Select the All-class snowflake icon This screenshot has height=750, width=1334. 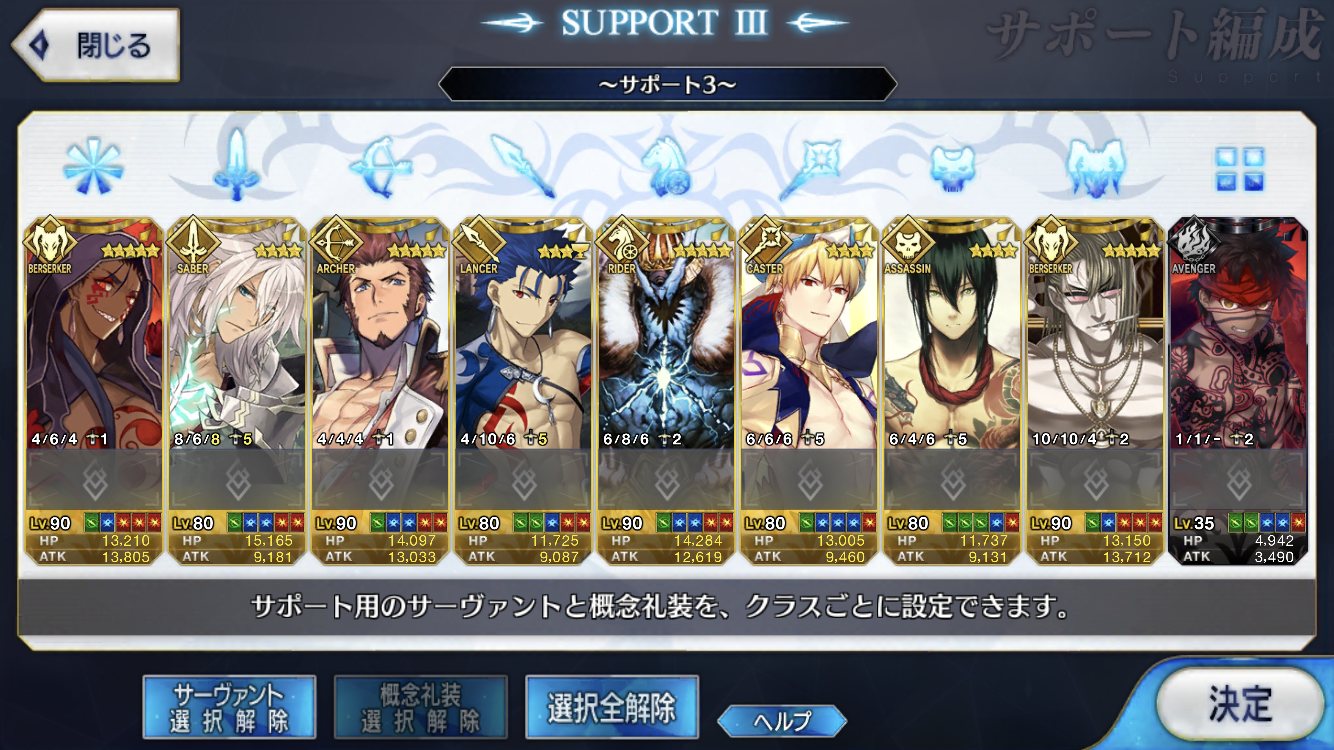(x=93, y=166)
